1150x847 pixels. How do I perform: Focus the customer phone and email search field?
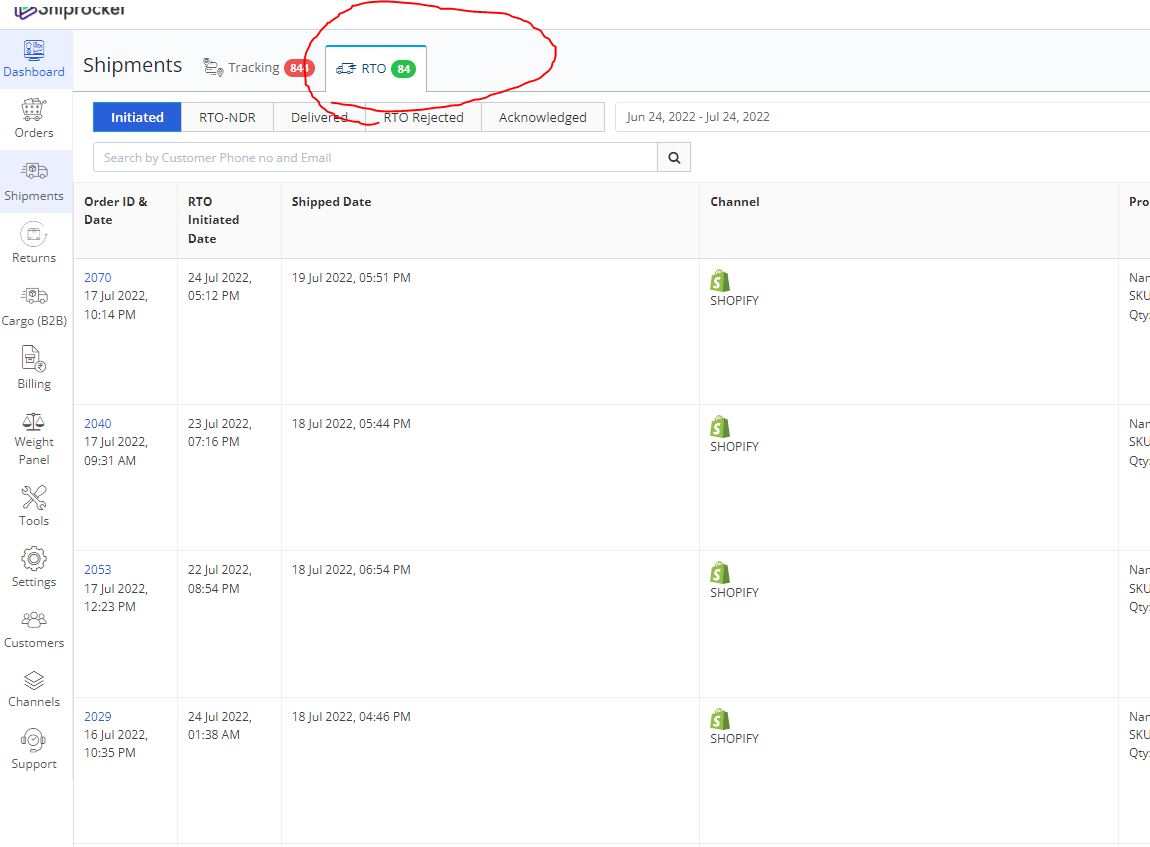coord(376,158)
